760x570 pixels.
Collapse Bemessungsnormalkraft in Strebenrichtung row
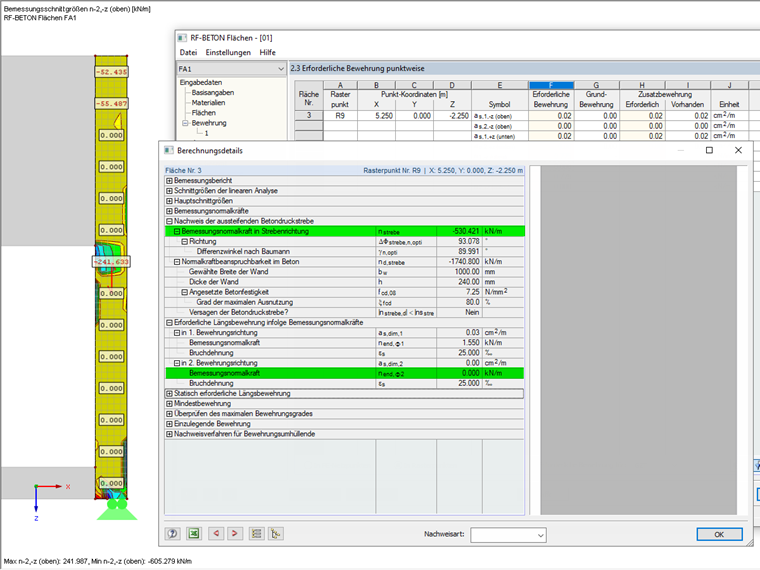point(177,232)
